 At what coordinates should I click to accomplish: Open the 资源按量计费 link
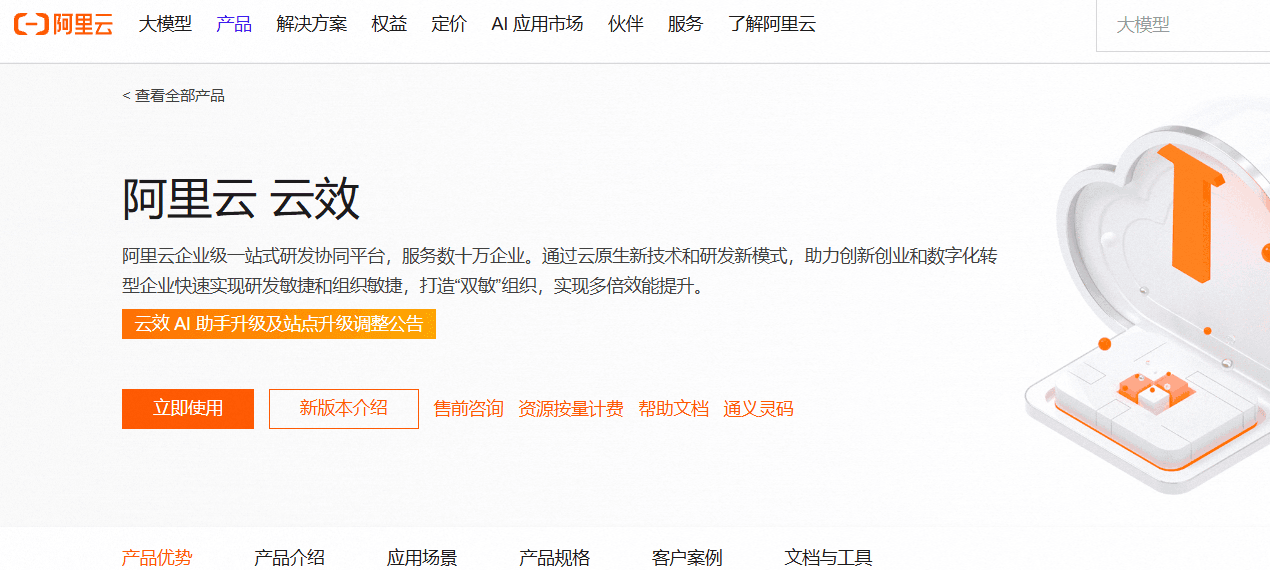pyautogui.click(x=571, y=409)
